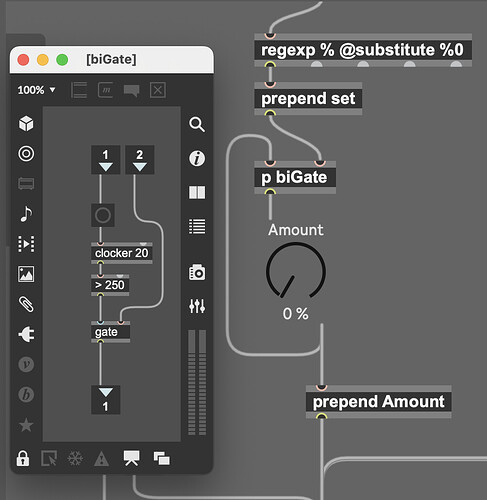This screenshot has height=500, width=487.
Task: Open the Objects cube browser icon
Action: coord(26,124)
